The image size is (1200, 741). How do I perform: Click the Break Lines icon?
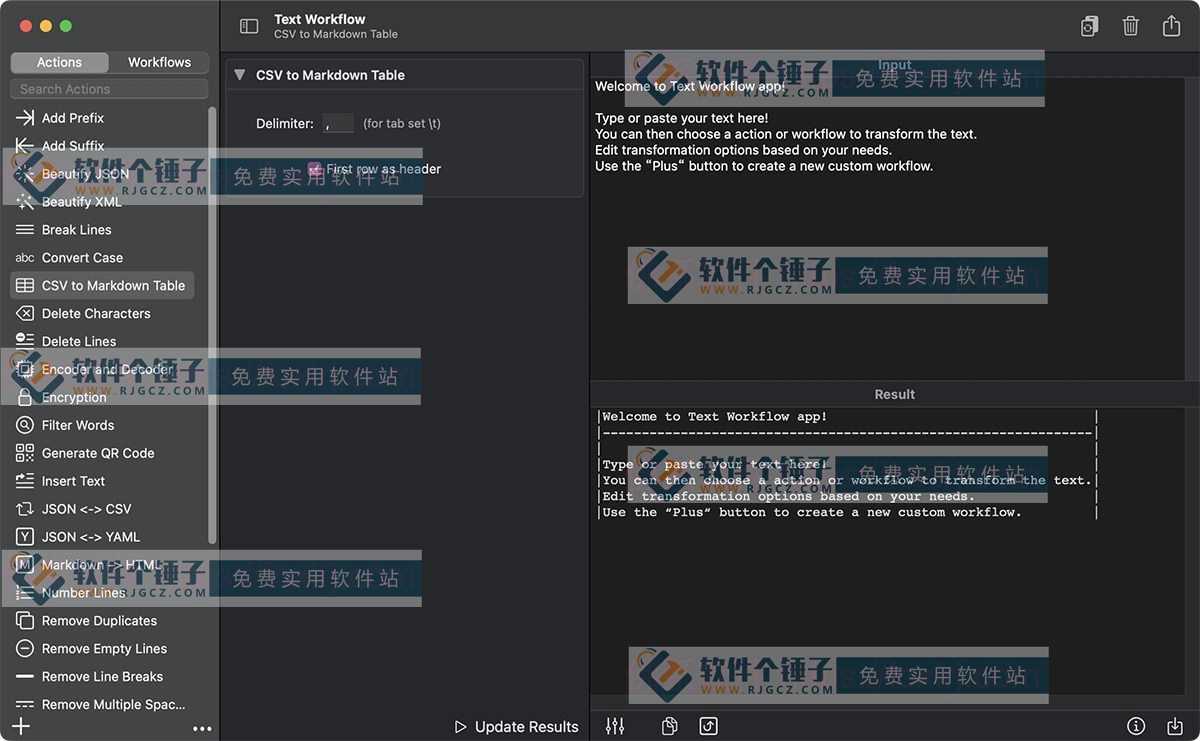(x=25, y=230)
